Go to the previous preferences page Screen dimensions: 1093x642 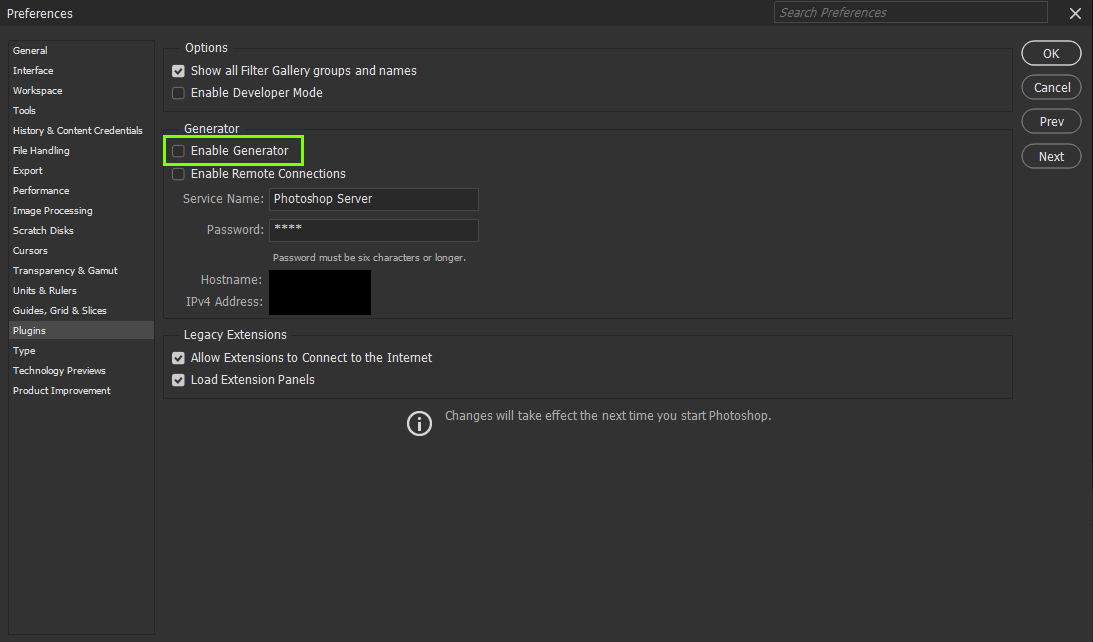point(1051,120)
